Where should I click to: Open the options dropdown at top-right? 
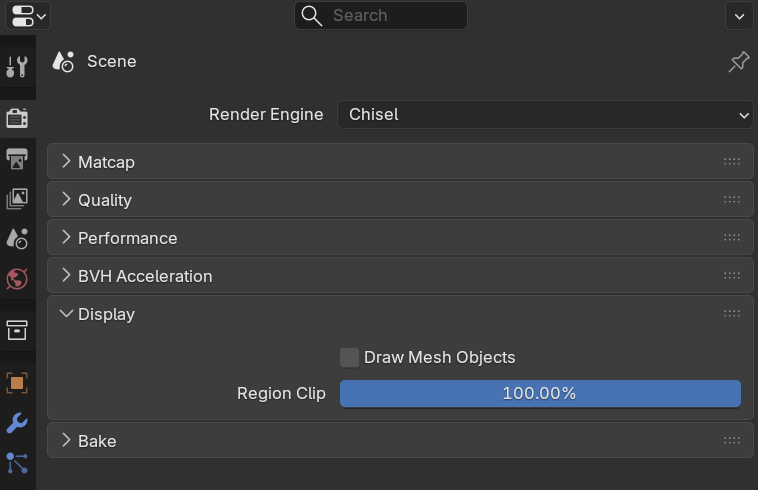pyautogui.click(x=739, y=15)
